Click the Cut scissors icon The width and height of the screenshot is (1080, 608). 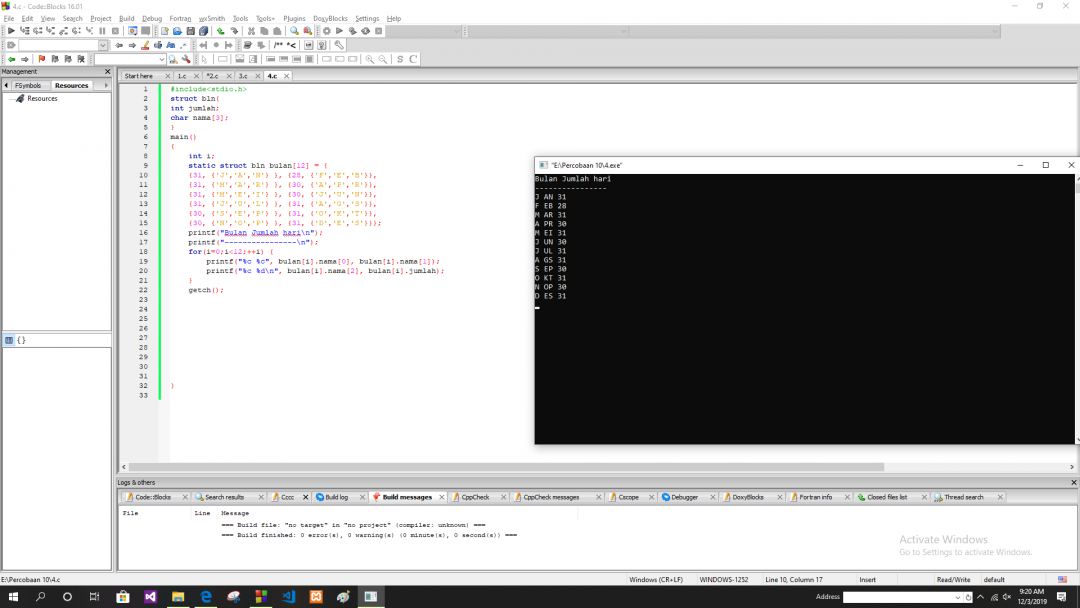pyautogui.click(x=251, y=31)
